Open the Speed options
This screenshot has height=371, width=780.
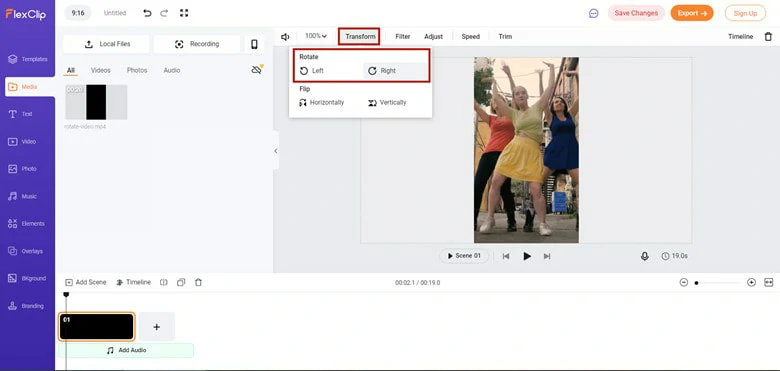pyautogui.click(x=471, y=37)
